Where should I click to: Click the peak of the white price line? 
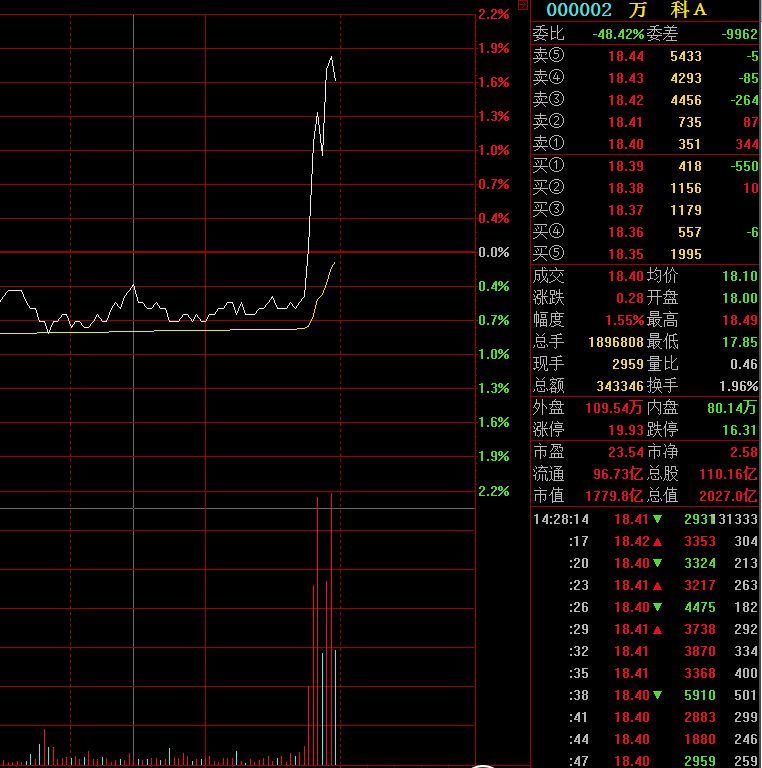coord(331,58)
